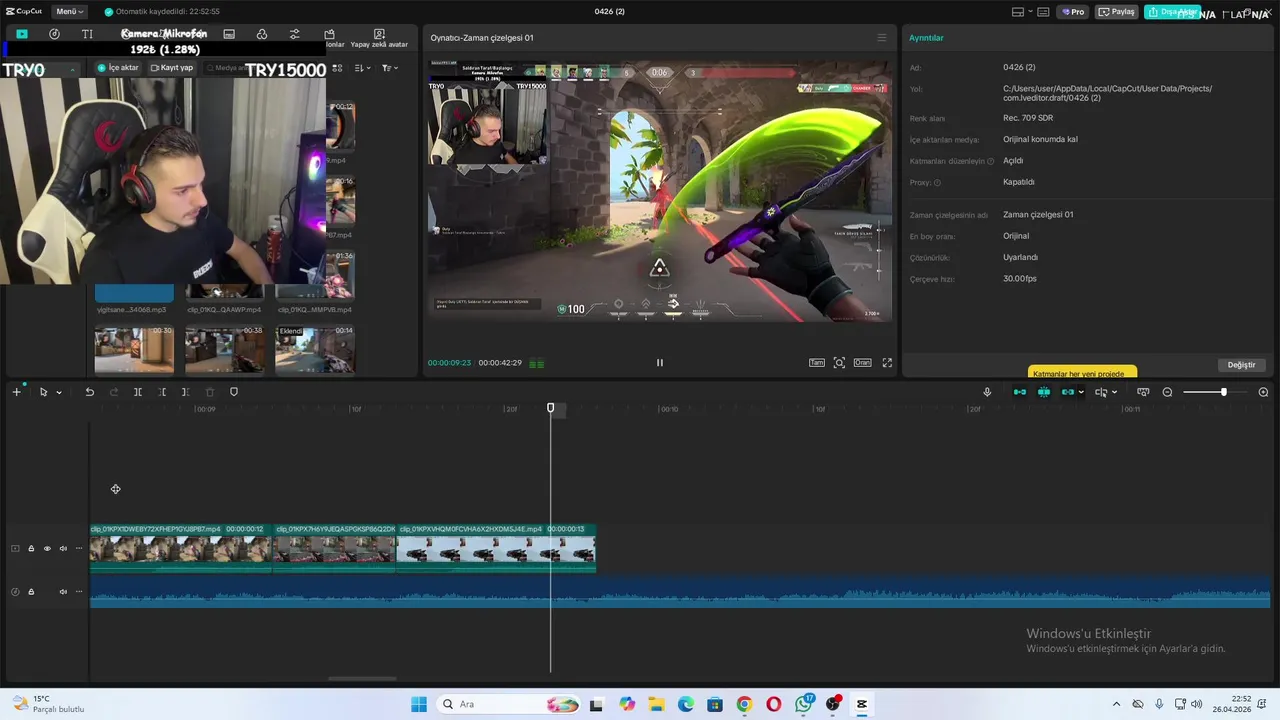Open the Adjustments sliders tab
1280x720 pixels.
(x=294, y=34)
